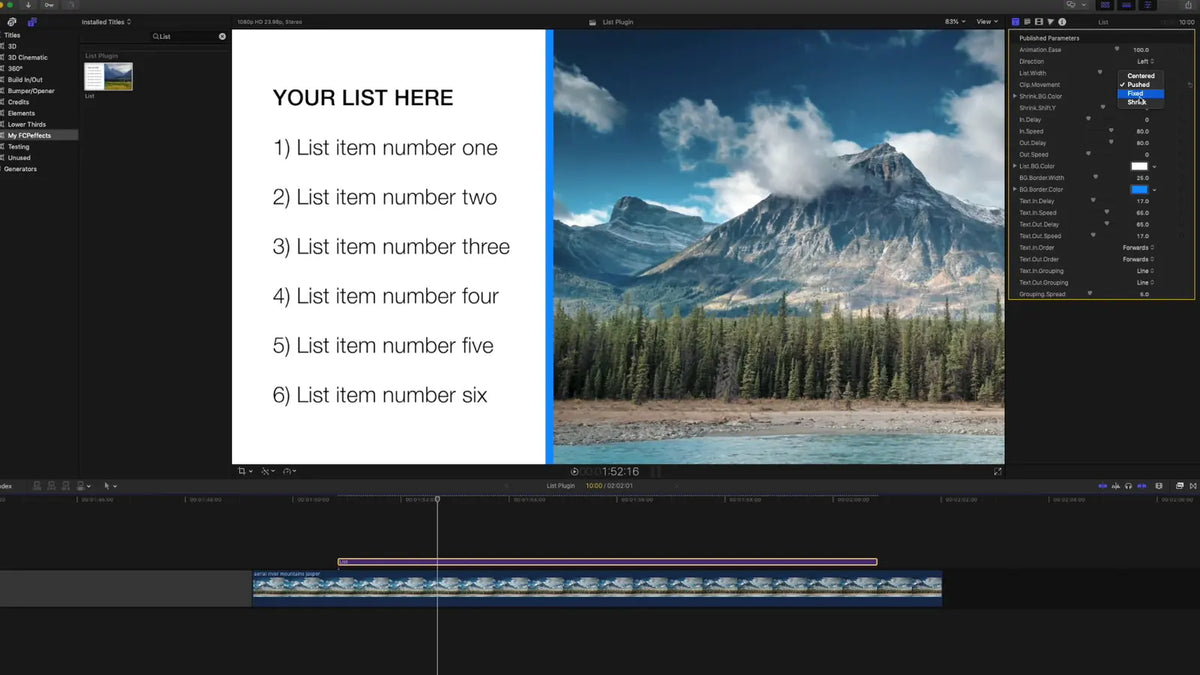This screenshot has height=675, width=1200.
Task: Open the Select arrow tool menu
Action: (110, 486)
